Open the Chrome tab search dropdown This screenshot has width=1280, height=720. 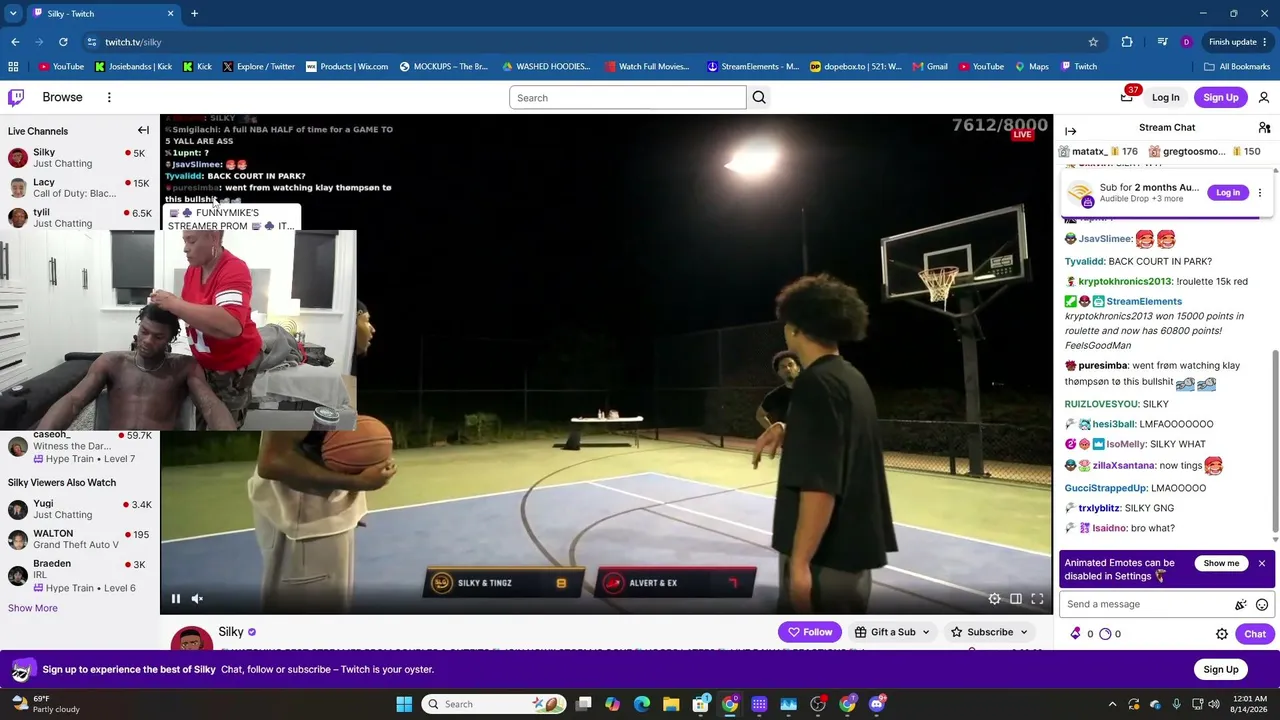pyautogui.click(x=13, y=14)
